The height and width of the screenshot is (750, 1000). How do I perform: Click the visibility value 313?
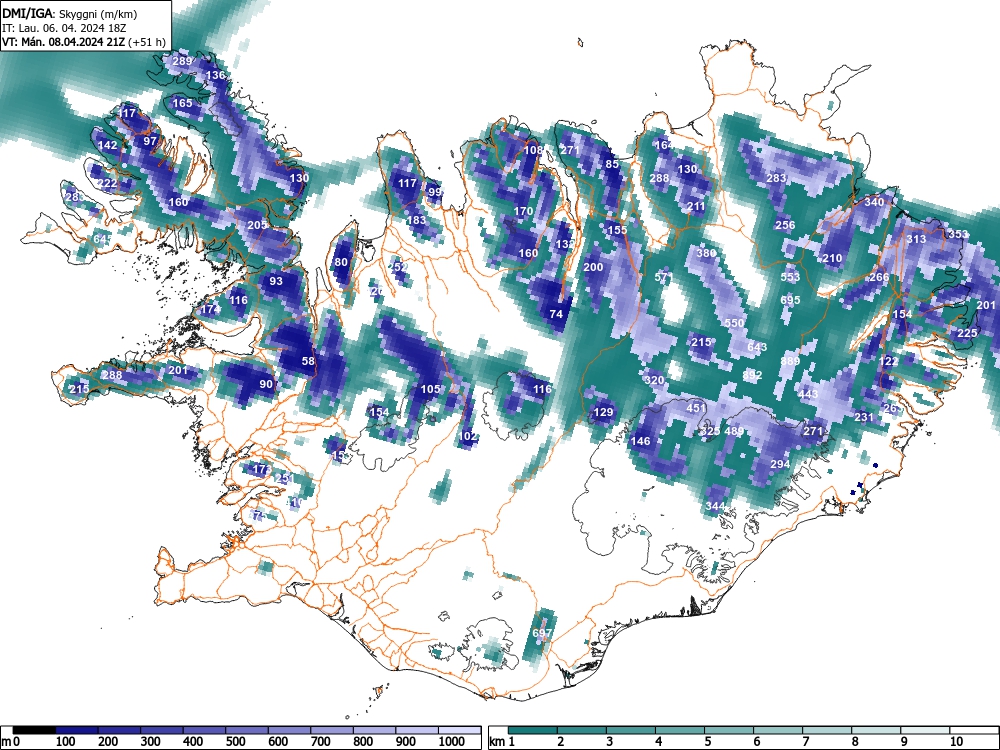916,239
